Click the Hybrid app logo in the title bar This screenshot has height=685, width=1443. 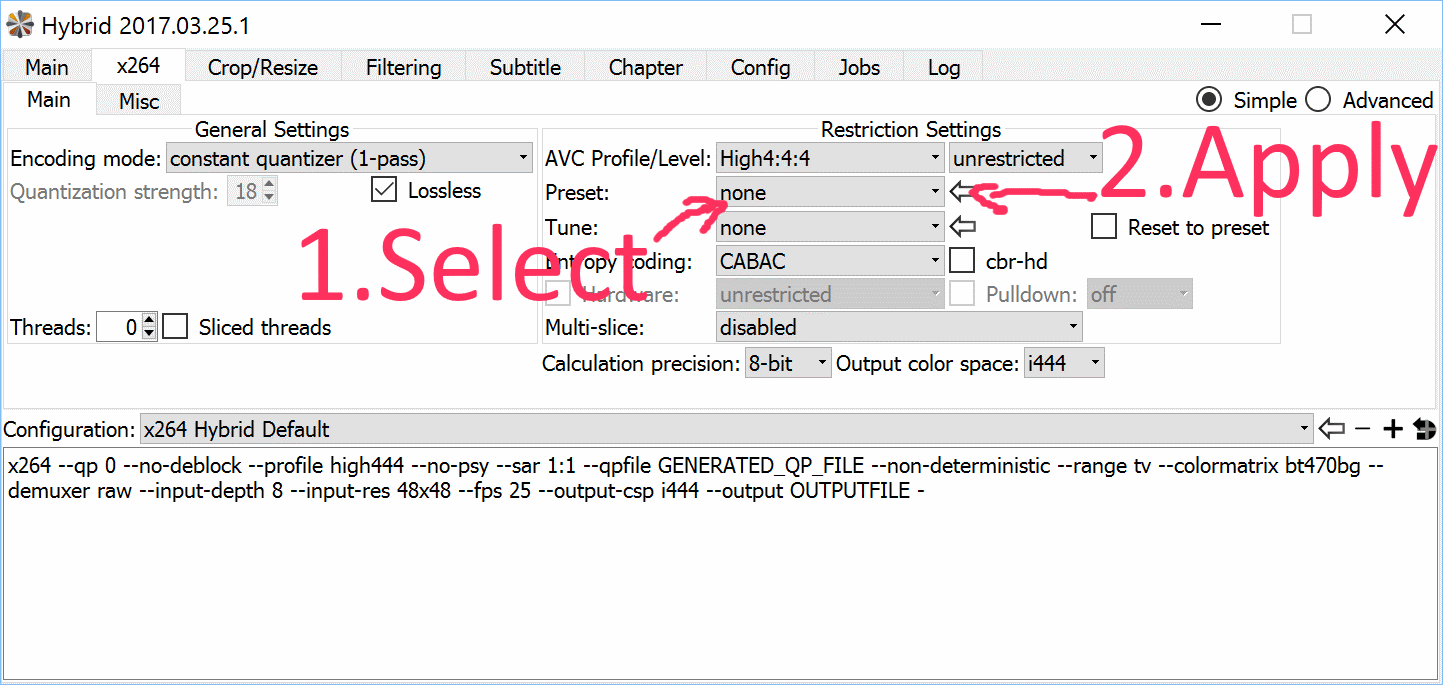pyautogui.click(x=19, y=23)
